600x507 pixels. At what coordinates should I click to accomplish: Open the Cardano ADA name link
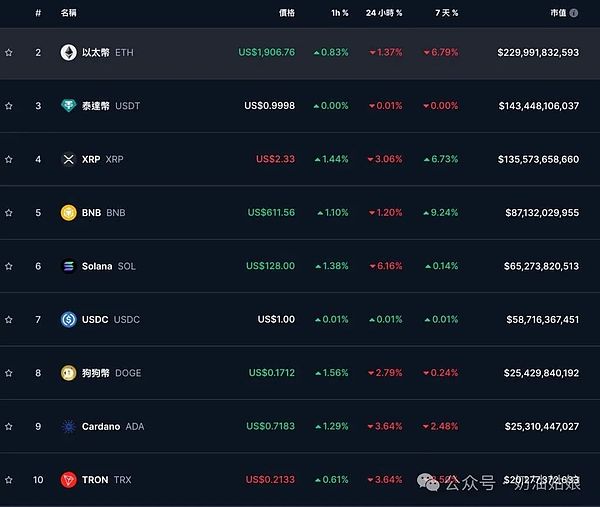click(x=112, y=426)
